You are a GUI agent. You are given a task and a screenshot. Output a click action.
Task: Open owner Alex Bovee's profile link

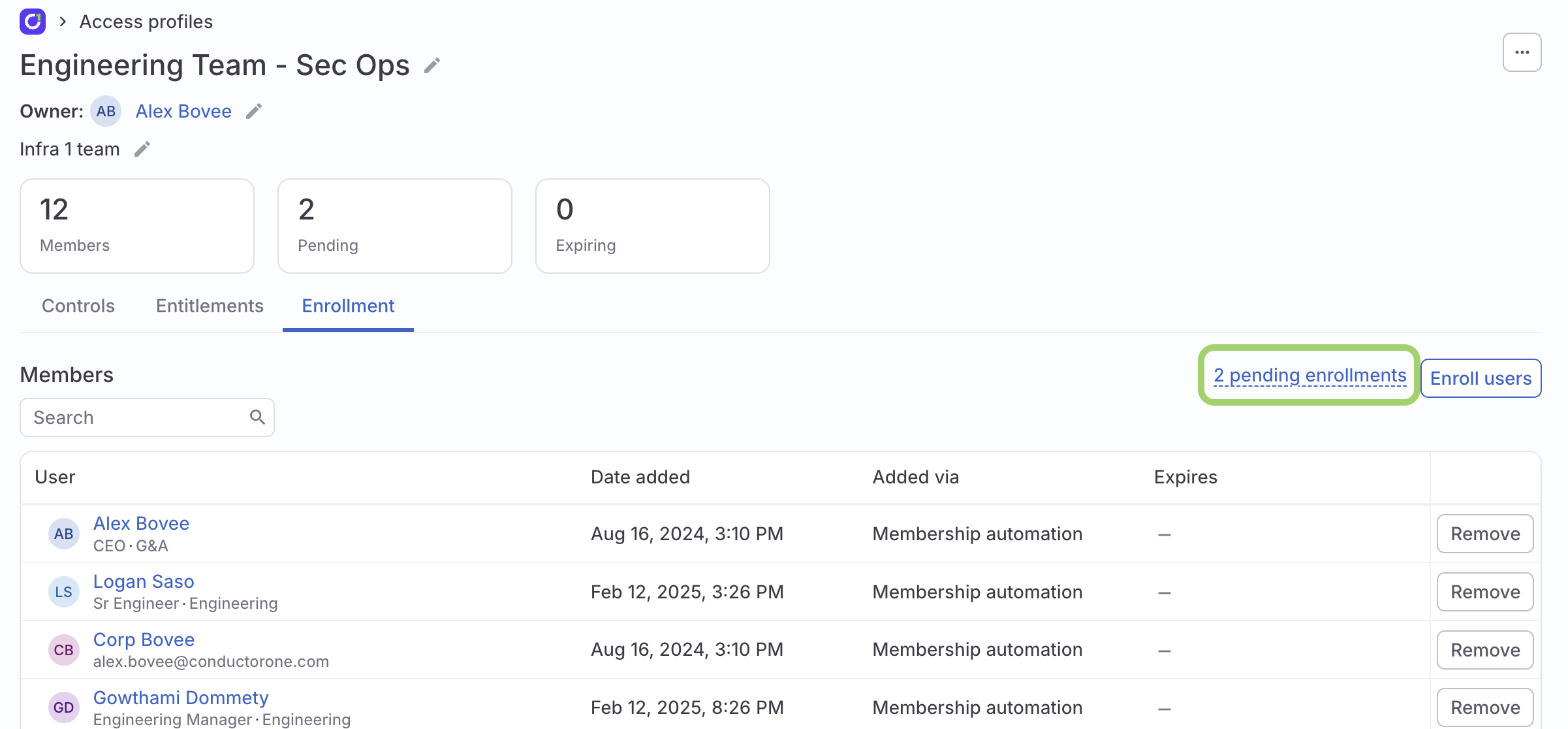click(x=183, y=111)
